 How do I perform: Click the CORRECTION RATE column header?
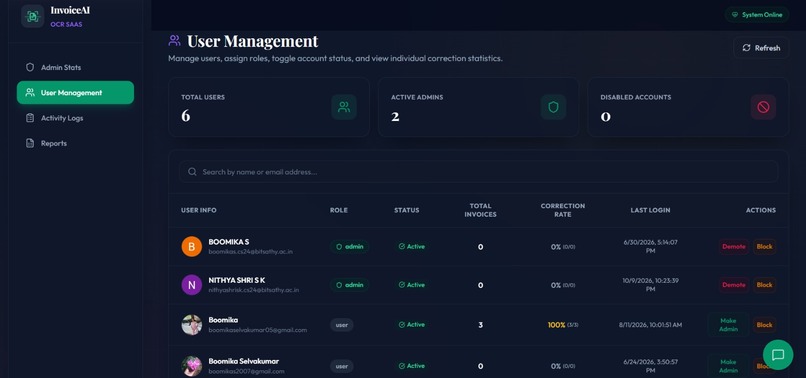coord(563,210)
